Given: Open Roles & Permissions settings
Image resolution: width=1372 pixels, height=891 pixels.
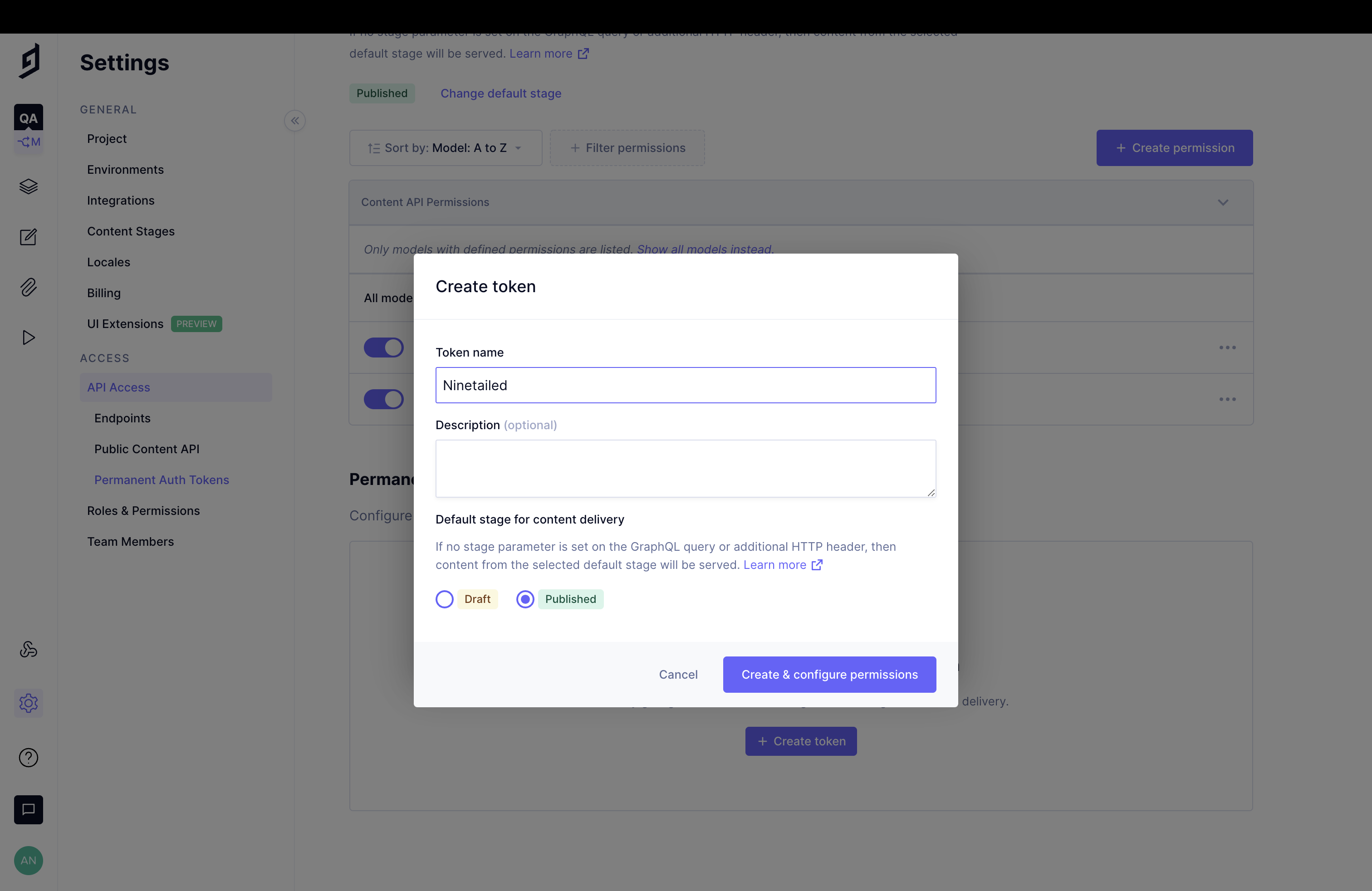Looking at the screenshot, I should click(143, 511).
